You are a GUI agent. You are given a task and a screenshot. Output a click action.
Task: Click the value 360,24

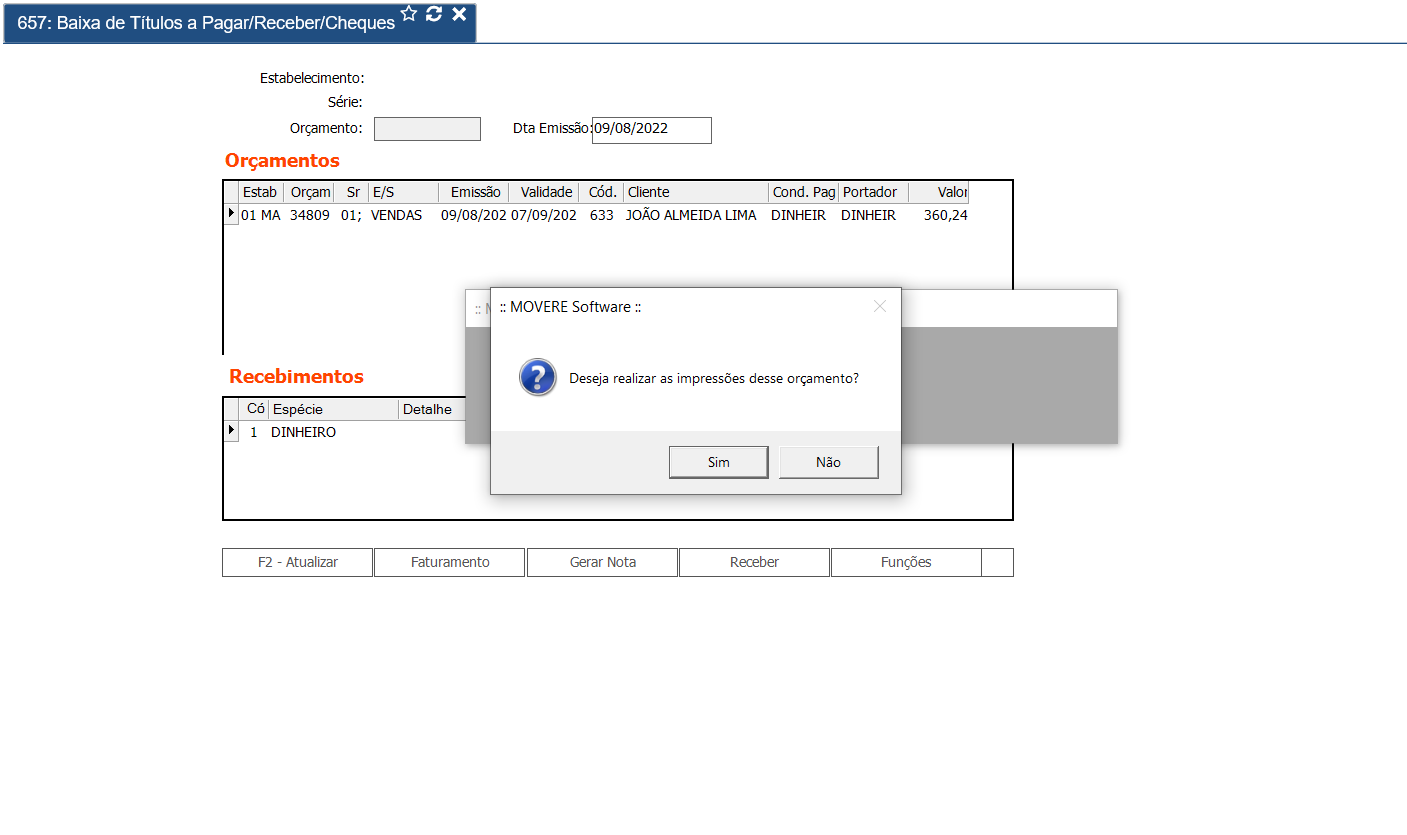[946, 215]
